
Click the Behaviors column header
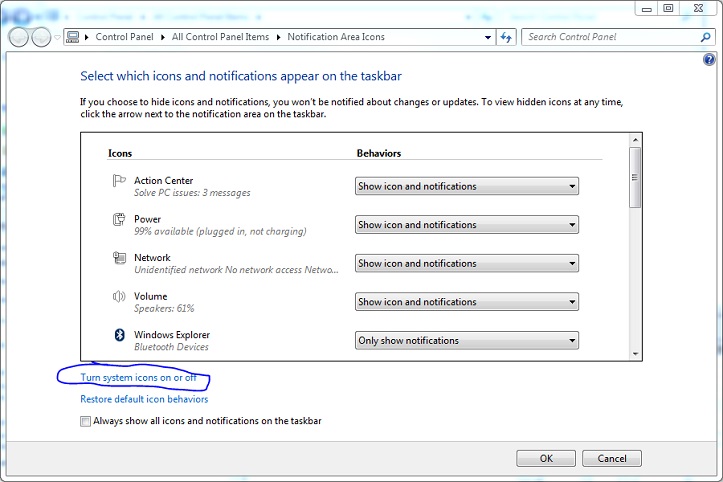coord(379,153)
